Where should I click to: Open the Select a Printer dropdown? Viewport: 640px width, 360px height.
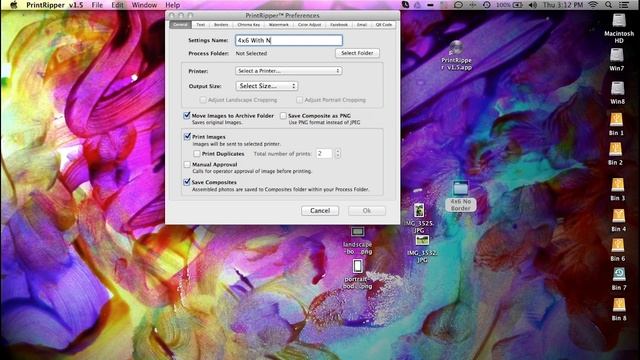point(289,71)
